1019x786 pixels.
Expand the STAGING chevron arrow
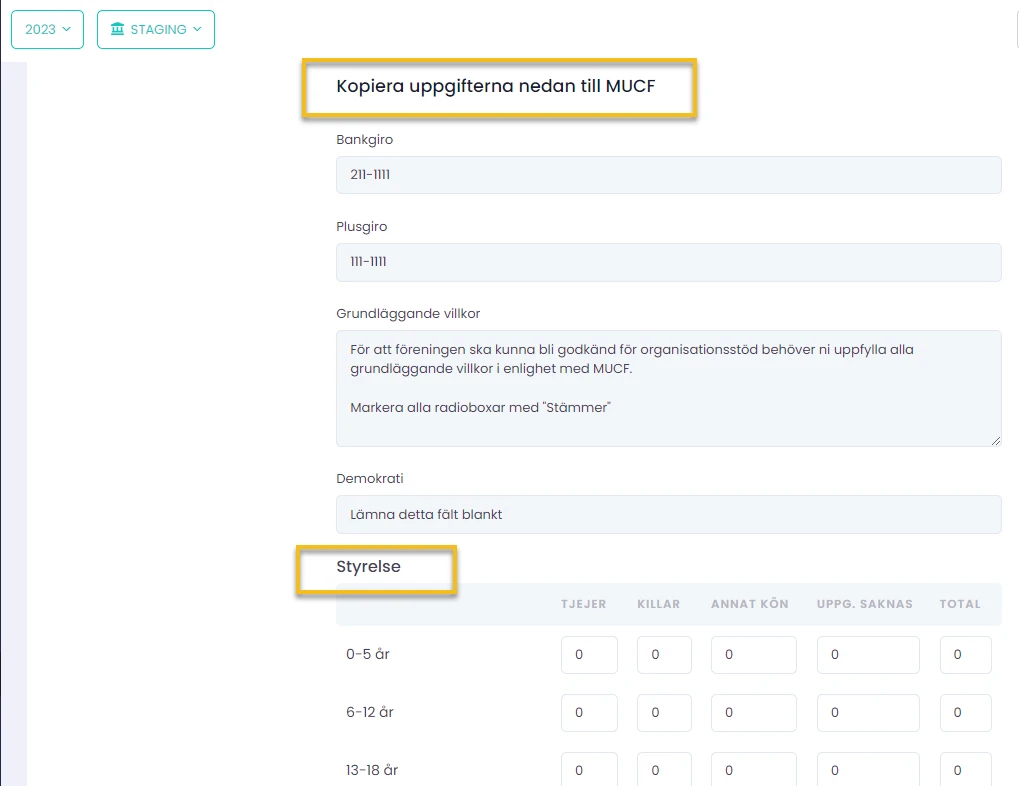click(197, 29)
